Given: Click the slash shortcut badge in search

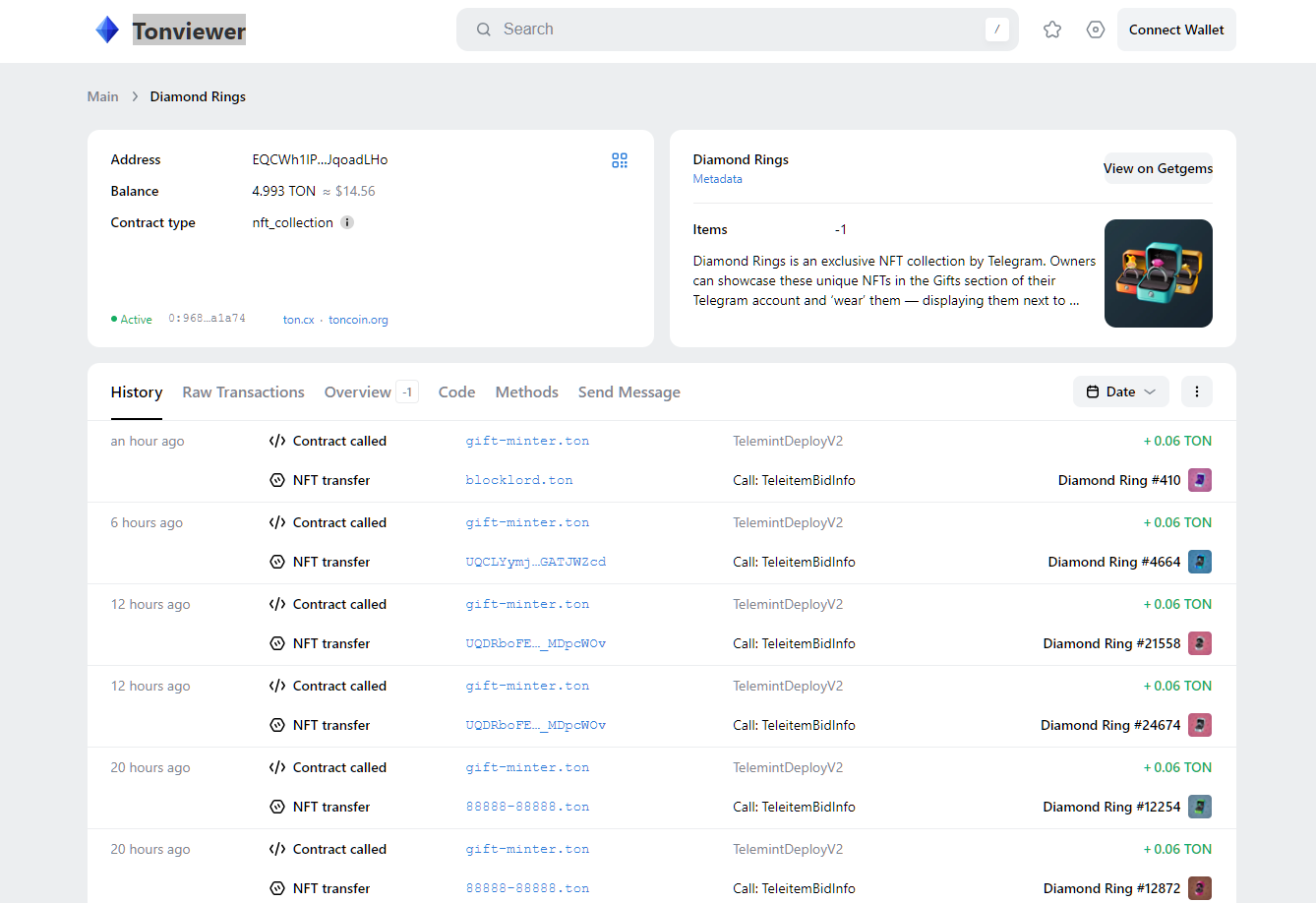Looking at the screenshot, I should (997, 30).
